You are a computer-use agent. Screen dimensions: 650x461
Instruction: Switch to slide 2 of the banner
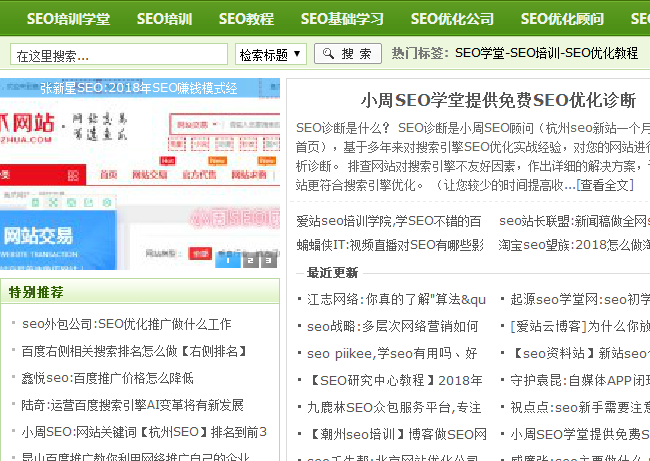click(249, 261)
